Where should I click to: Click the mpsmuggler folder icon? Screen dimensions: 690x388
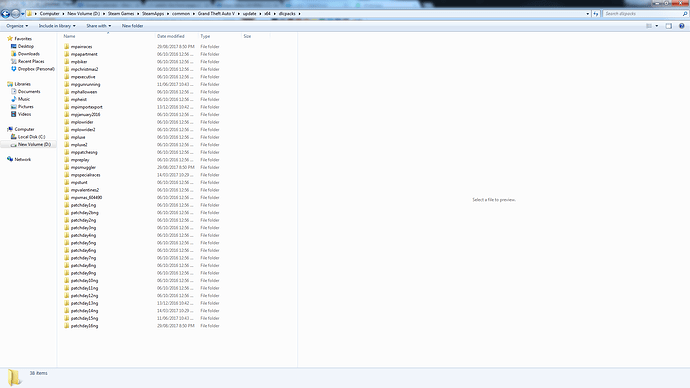pos(67,167)
